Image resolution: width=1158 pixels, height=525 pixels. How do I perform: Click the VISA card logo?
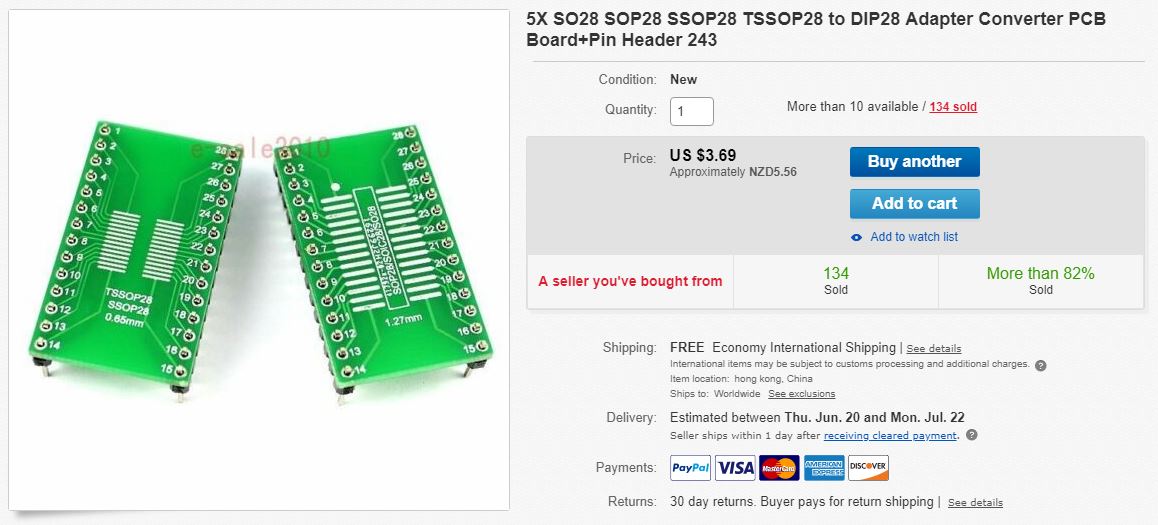pyautogui.click(x=735, y=467)
